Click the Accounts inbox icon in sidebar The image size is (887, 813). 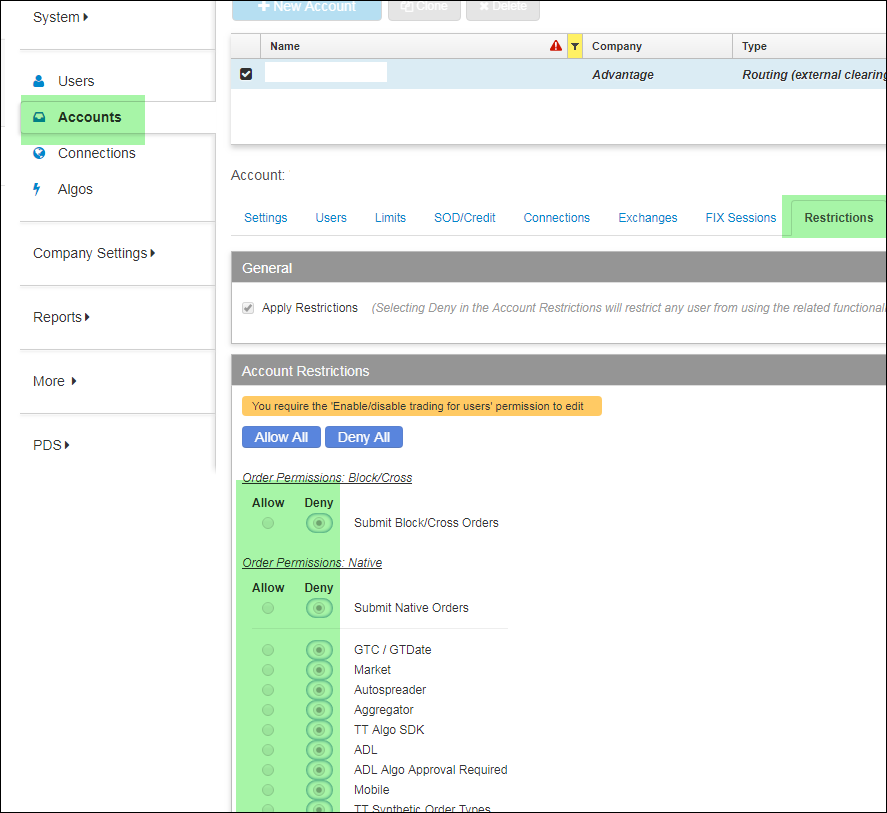click(39, 117)
